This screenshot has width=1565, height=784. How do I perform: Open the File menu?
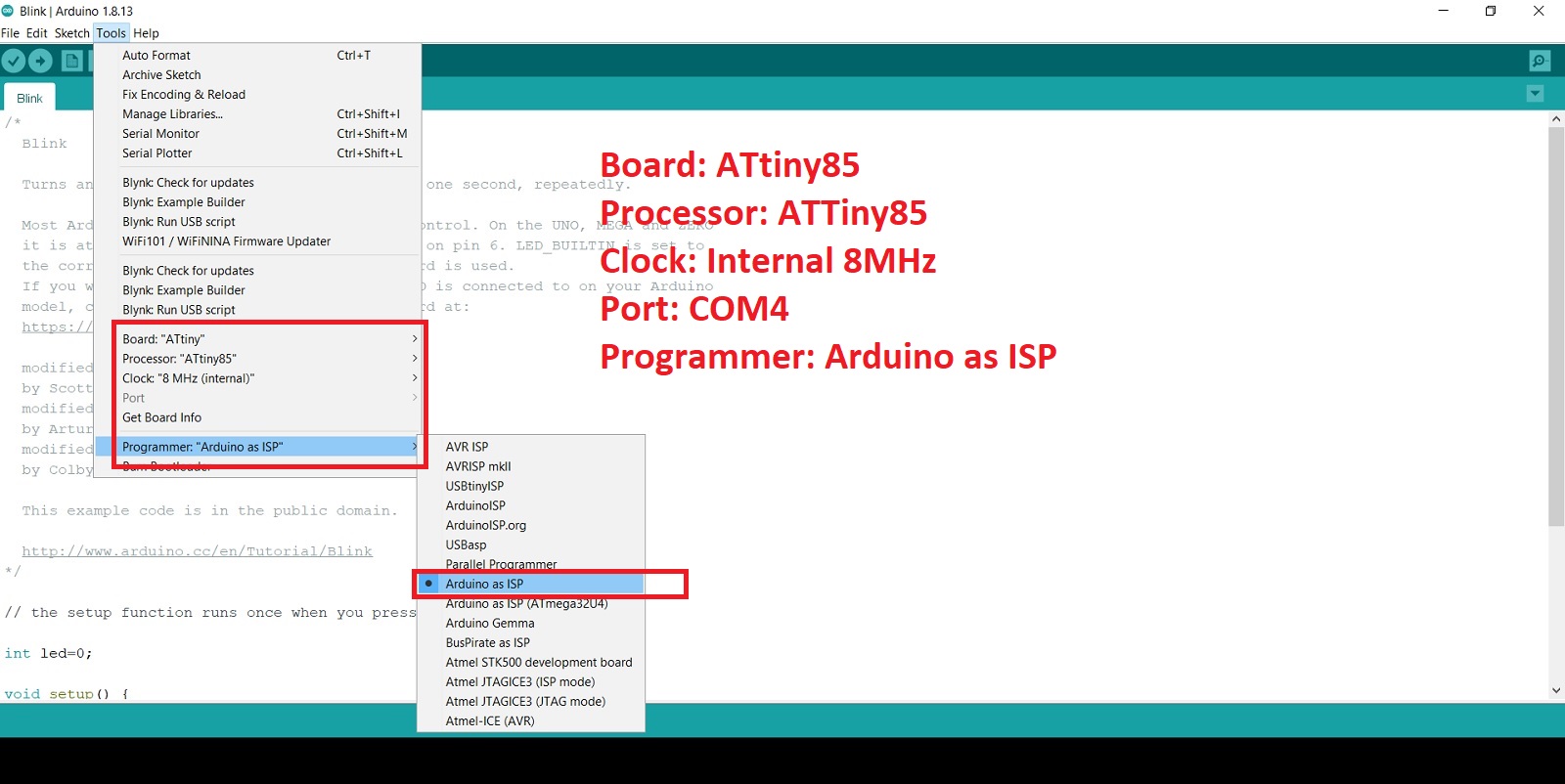(x=11, y=33)
